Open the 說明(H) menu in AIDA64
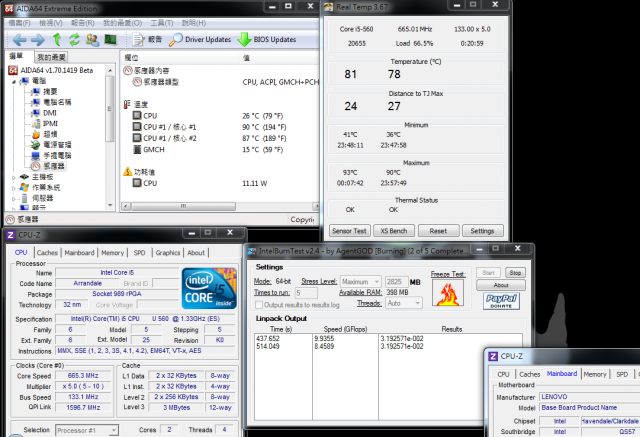 (x=193, y=23)
